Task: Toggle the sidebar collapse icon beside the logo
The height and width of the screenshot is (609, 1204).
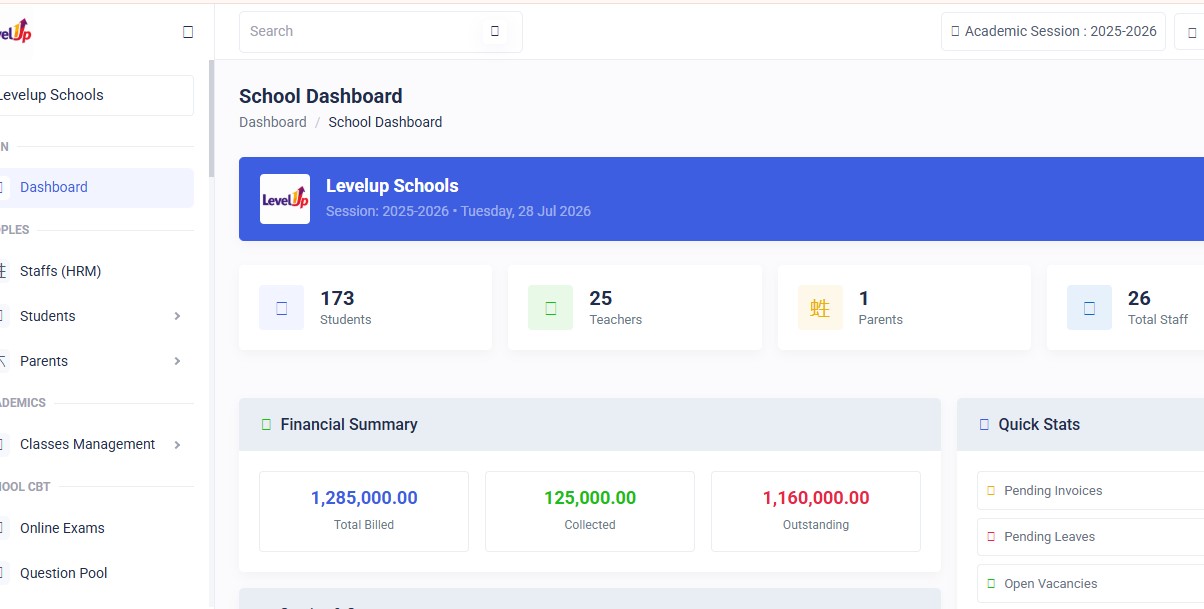Action: 188,32
